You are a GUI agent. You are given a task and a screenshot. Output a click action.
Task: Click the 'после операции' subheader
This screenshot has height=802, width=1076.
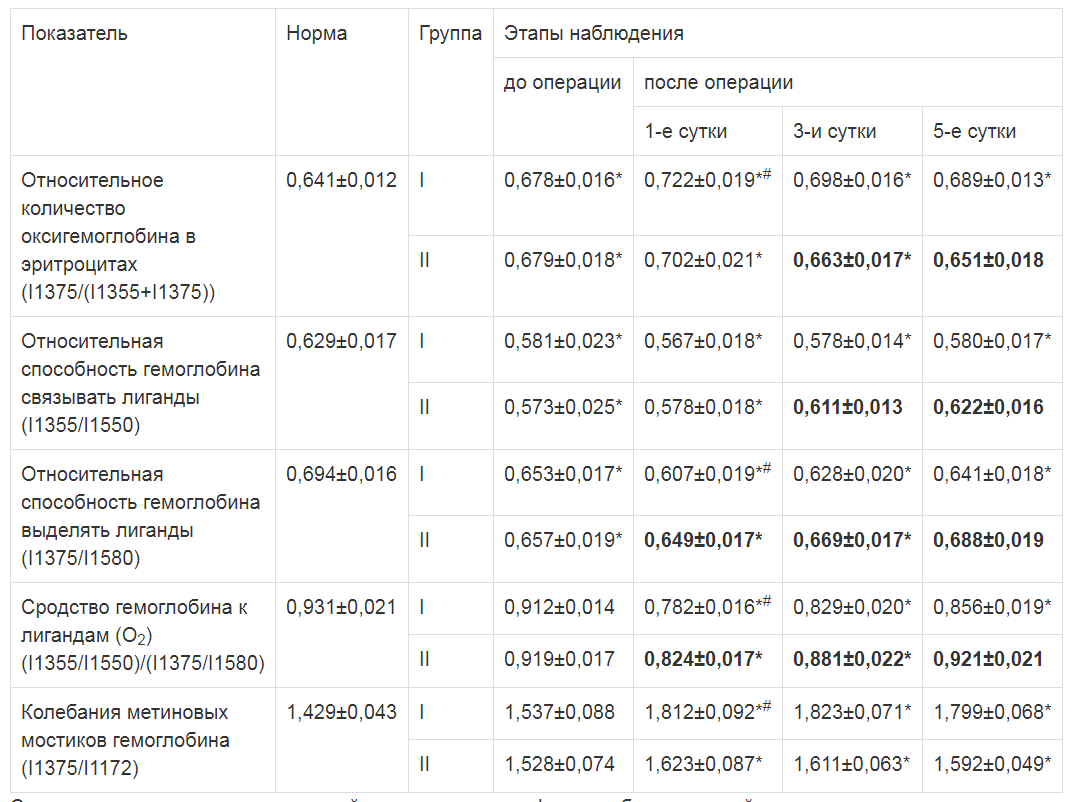click(x=718, y=82)
